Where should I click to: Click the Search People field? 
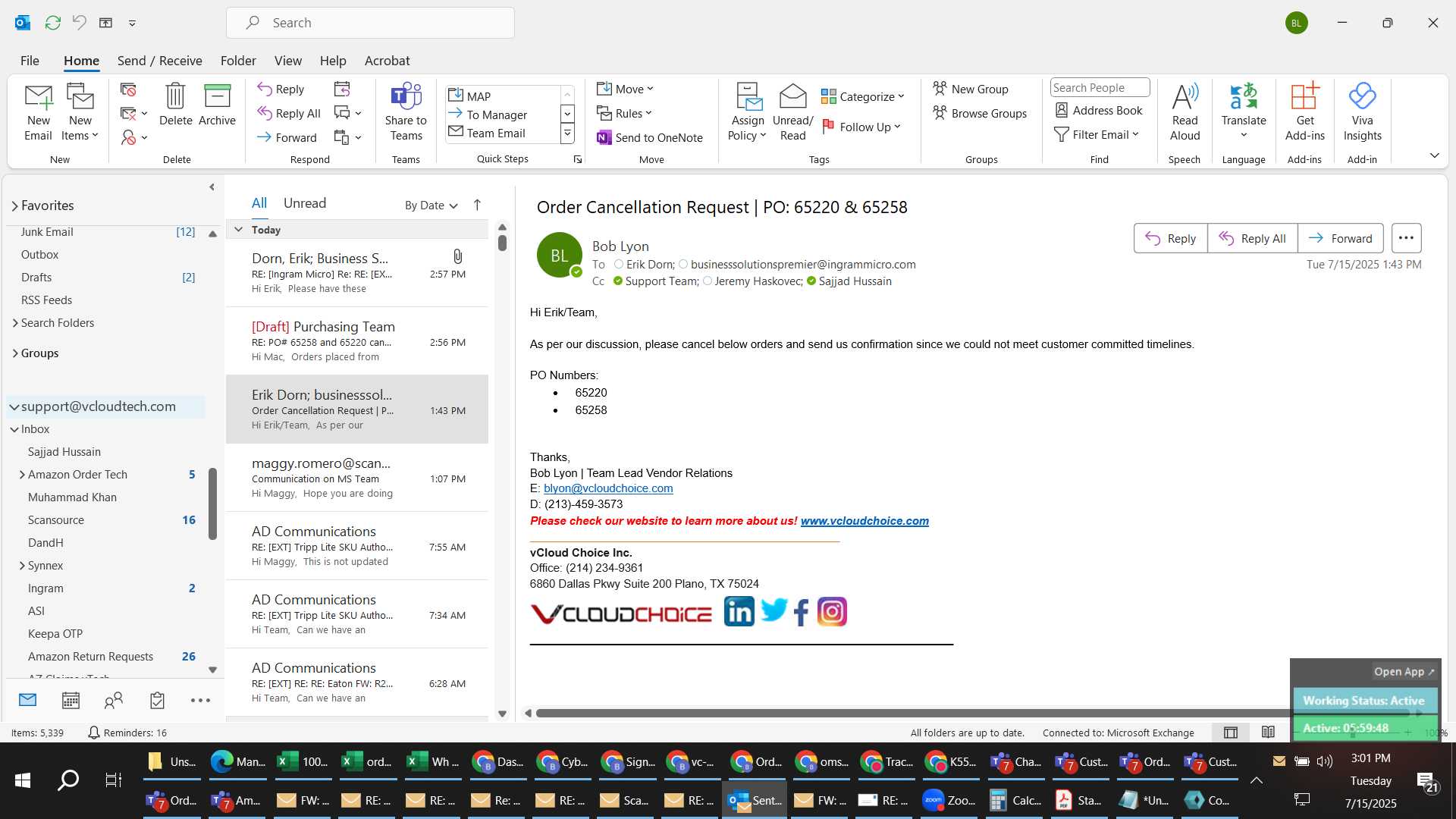click(1100, 88)
